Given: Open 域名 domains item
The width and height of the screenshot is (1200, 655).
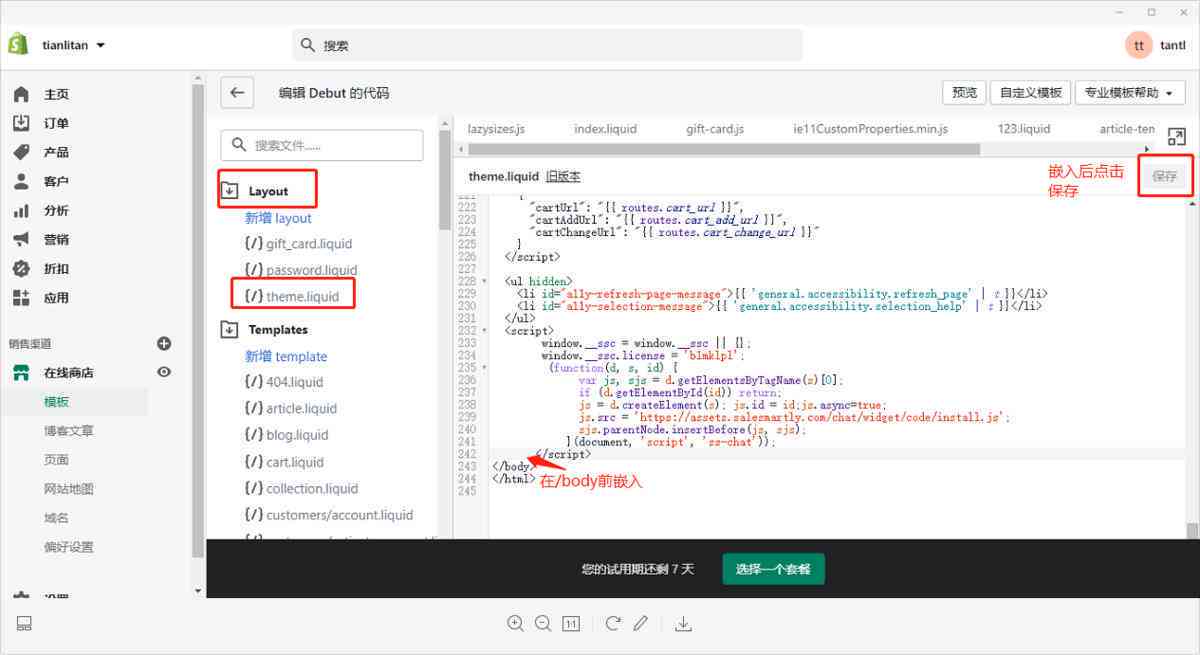Looking at the screenshot, I should click(x=56, y=517).
